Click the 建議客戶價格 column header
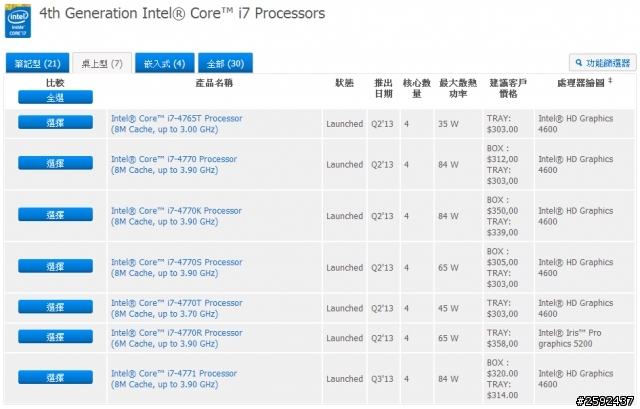This screenshot has width=640, height=409. [x=508, y=88]
